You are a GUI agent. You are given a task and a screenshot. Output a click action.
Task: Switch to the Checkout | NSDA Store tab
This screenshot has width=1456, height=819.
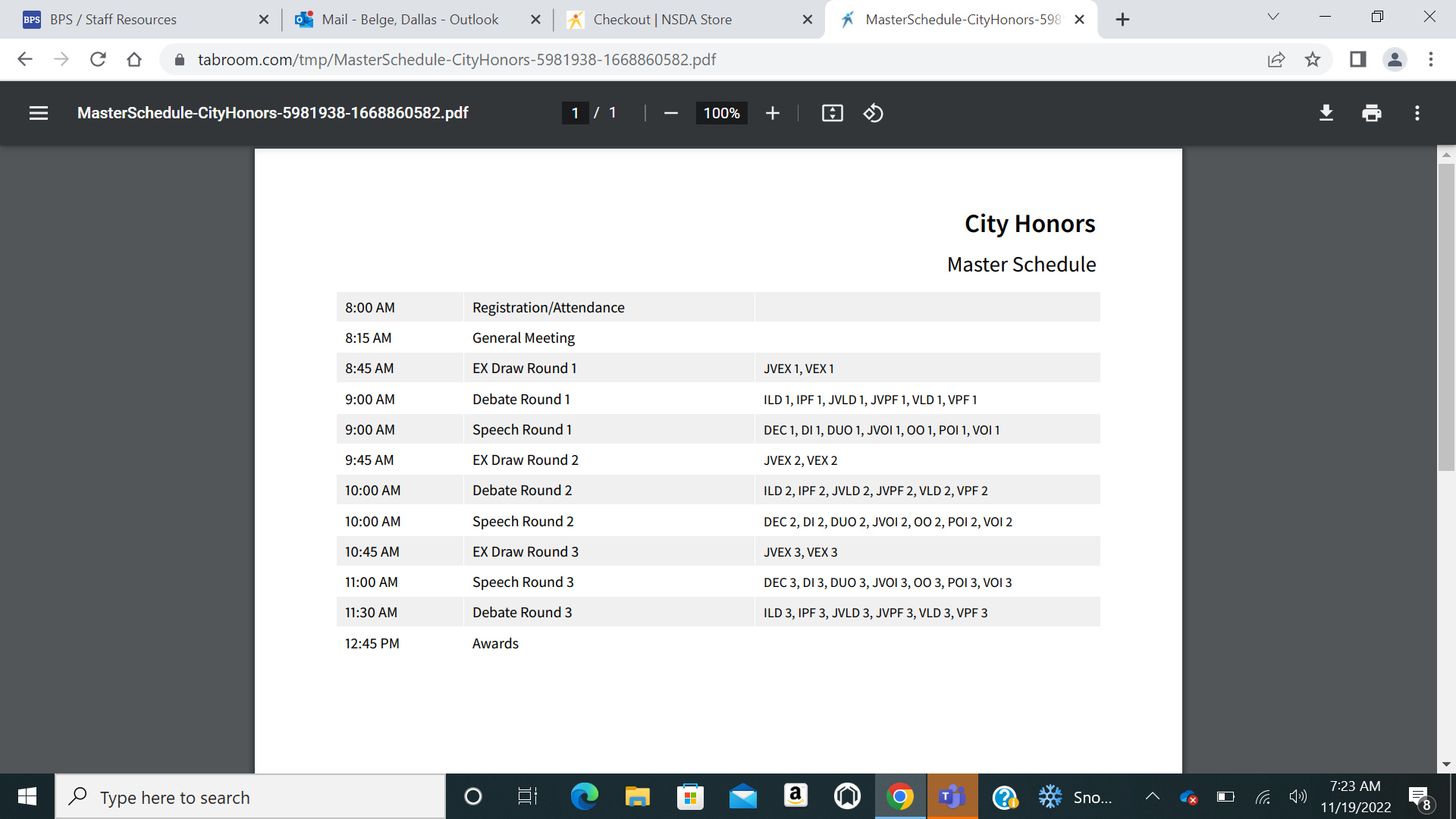pyautogui.click(x=662, y=20)
